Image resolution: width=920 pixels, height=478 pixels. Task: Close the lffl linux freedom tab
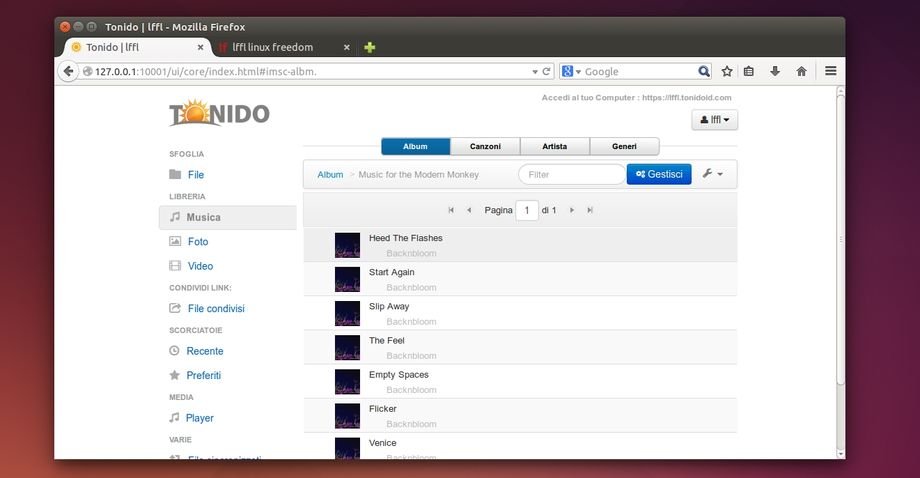click(x=347, y=48)
